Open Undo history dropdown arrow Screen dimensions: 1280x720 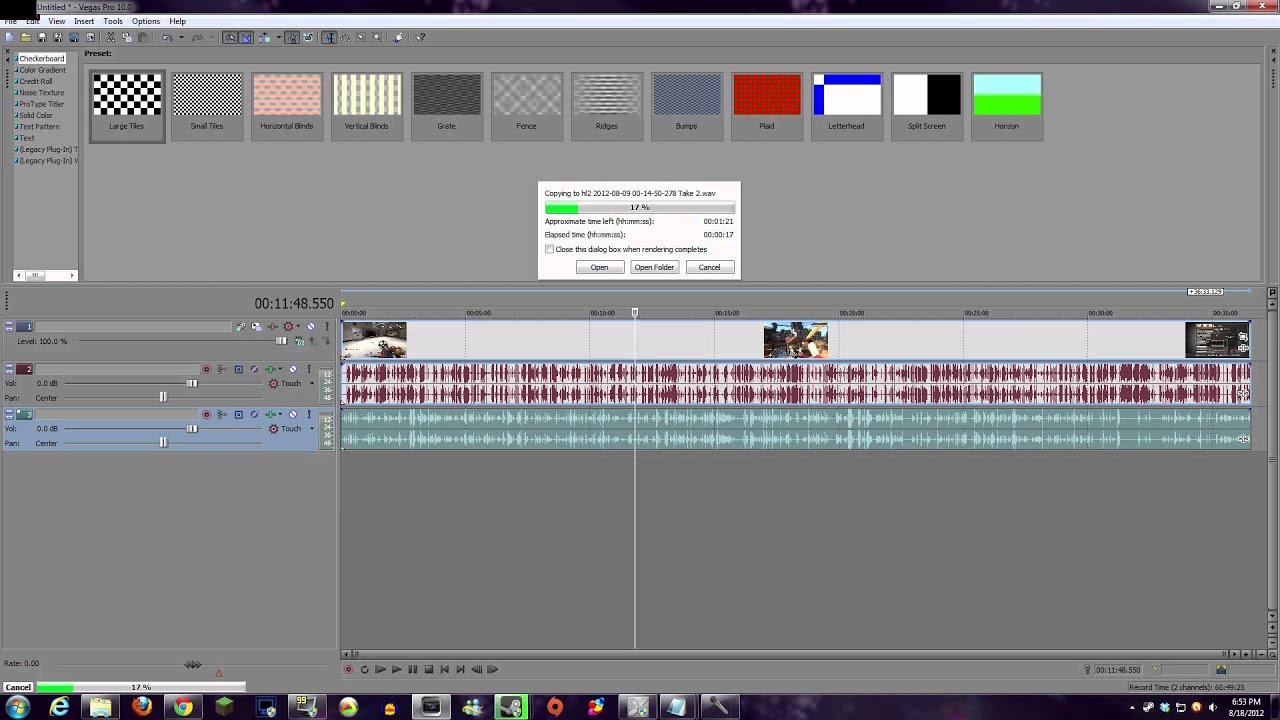coord(181,38)
